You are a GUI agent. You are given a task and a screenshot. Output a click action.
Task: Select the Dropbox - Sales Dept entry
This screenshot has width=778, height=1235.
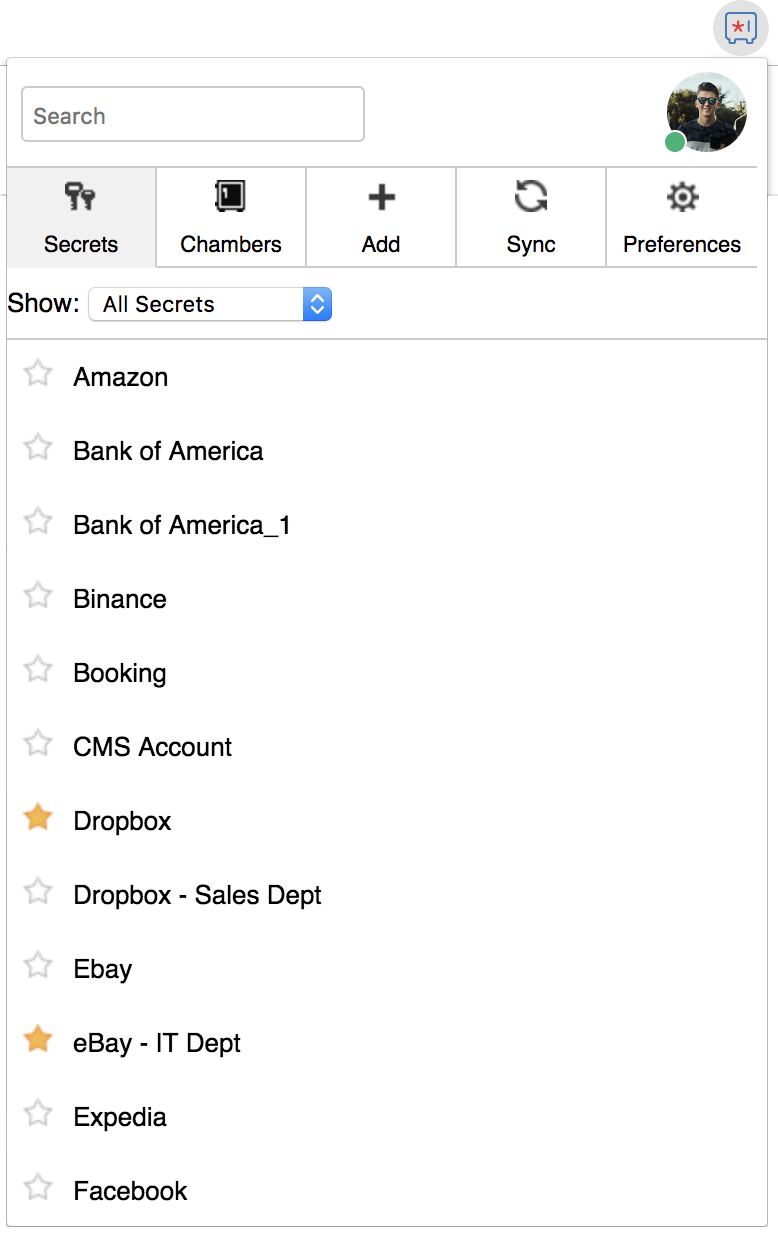pyautogui.click(x=197, y=895)
